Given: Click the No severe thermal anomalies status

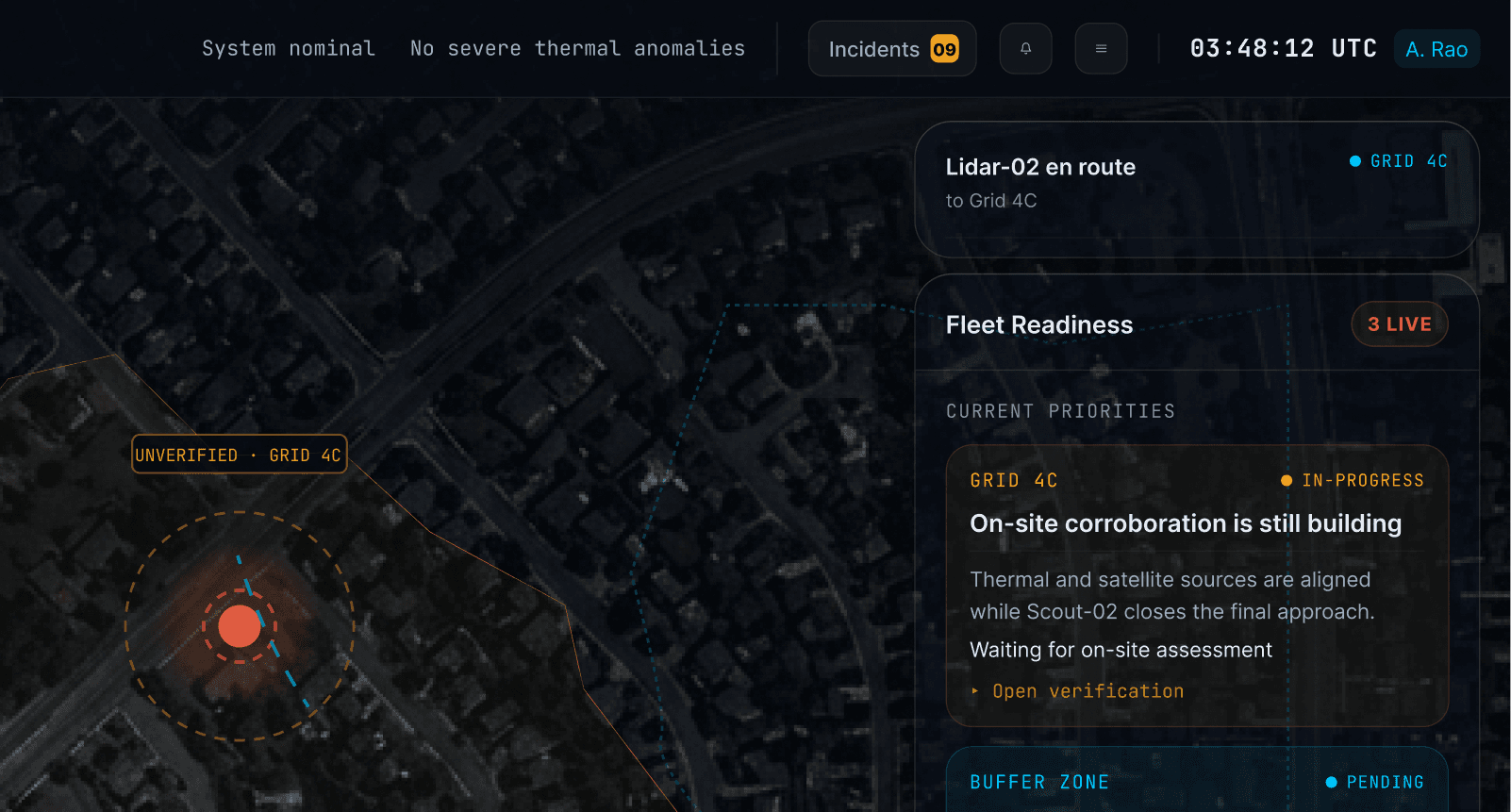Looking at the screenshot, I should 577,49.
